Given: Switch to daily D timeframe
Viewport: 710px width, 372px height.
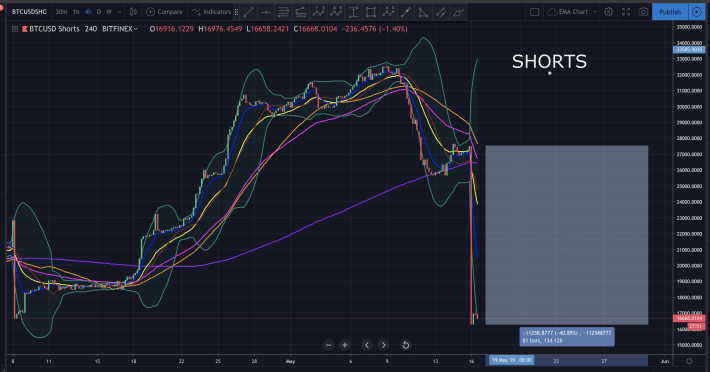Looking at the screenshot, I should point(99,12).
